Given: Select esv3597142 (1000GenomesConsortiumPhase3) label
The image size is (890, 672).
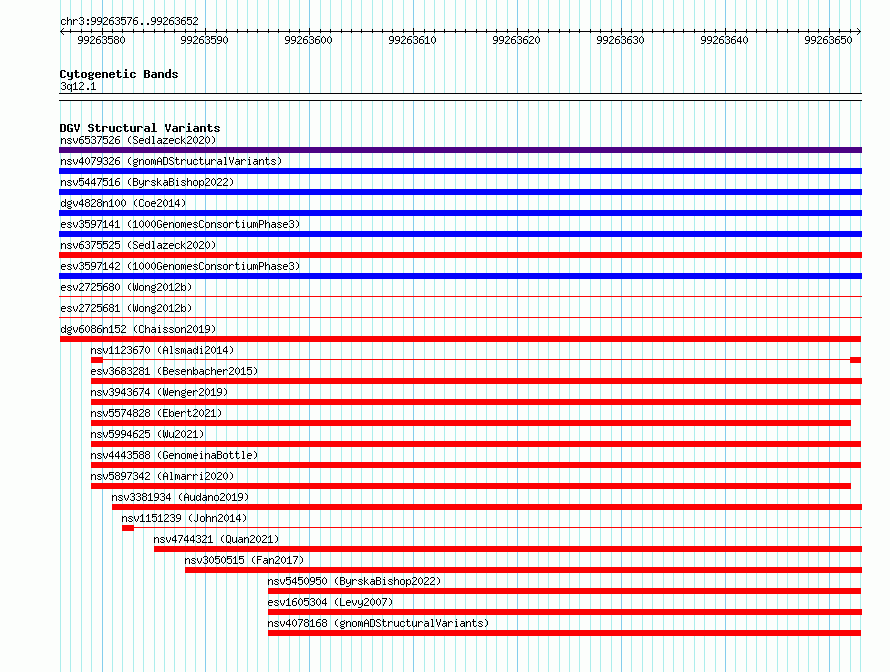Looking at the screenshot, I should pyautogui.click(x=180, y=266).
